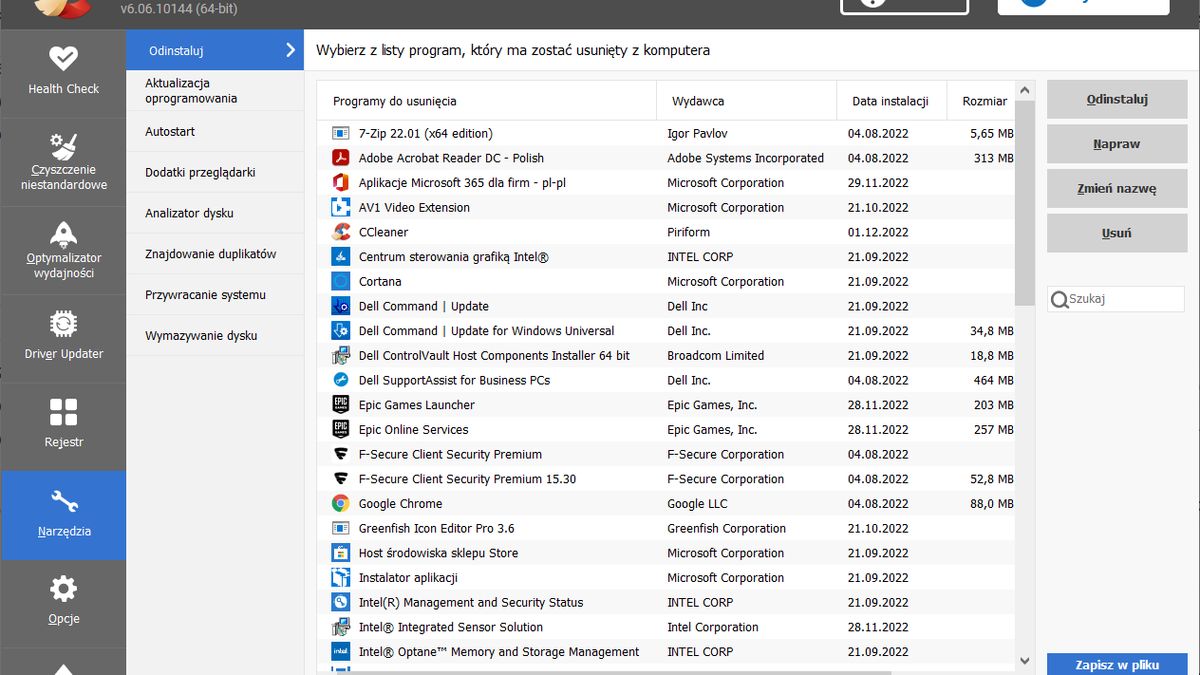Click the Zapisz w pliku button

[1116, 664]
